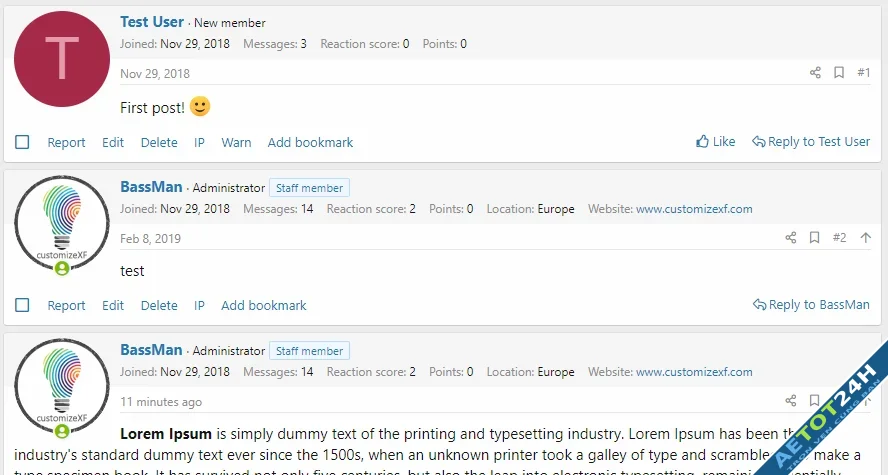
Task: Click bookmark icon on post #2
Action: coord(815,238)
